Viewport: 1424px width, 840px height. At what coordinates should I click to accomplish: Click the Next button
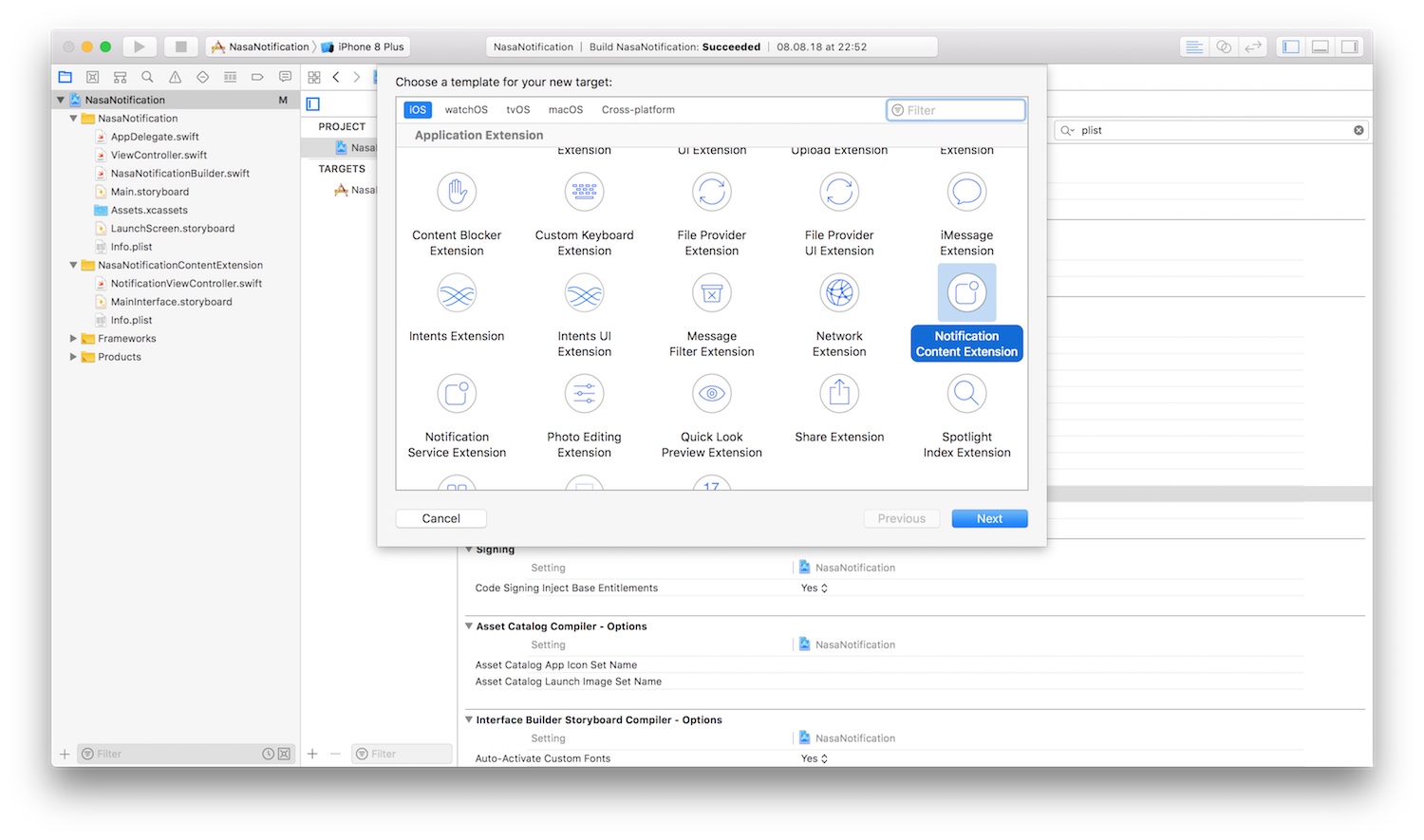pyautogui.click(x=989, y=518)
